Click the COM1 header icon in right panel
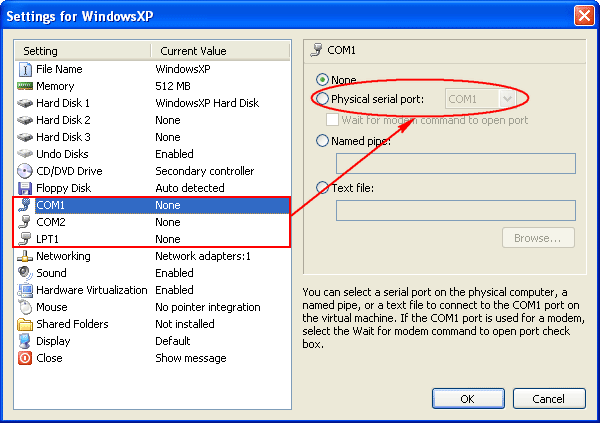This screenshot has width=600, height=423. 316,50
